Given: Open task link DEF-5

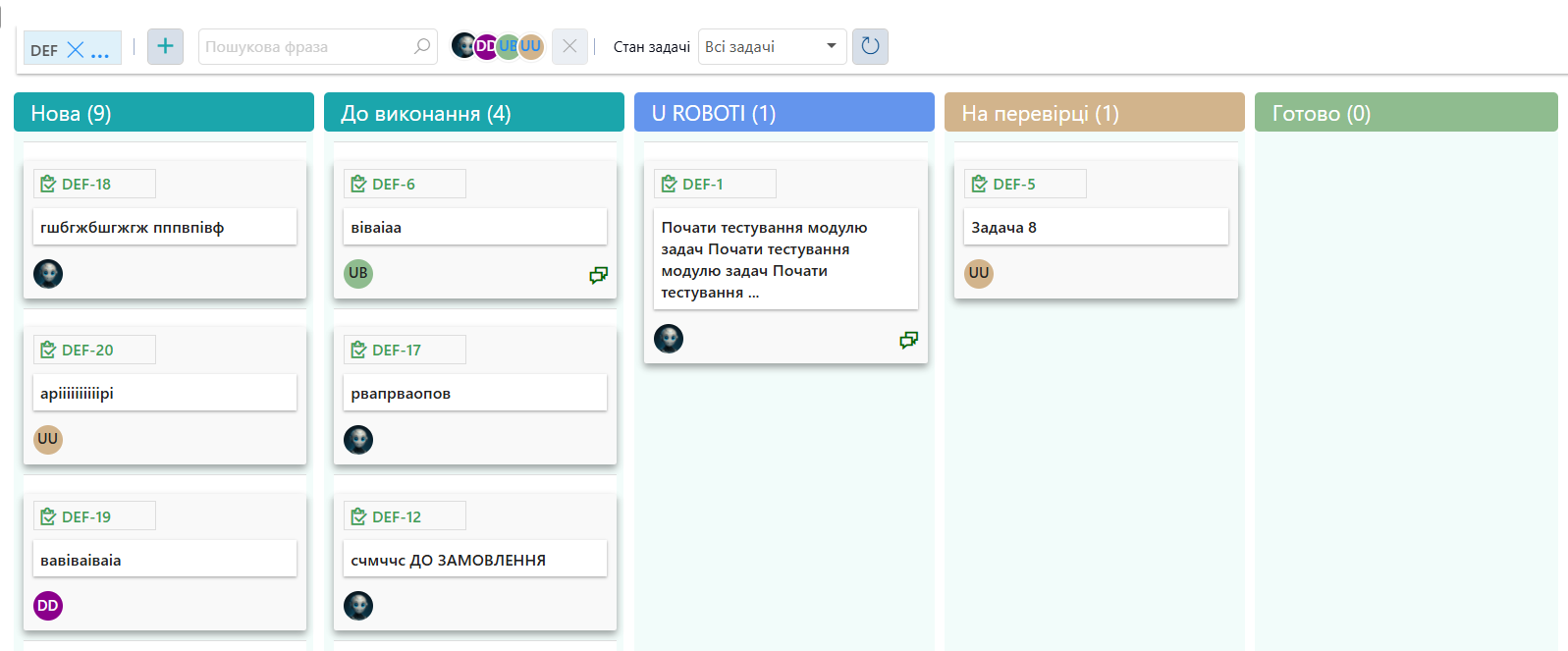Looking at the screenshot, I should 1014,185.
